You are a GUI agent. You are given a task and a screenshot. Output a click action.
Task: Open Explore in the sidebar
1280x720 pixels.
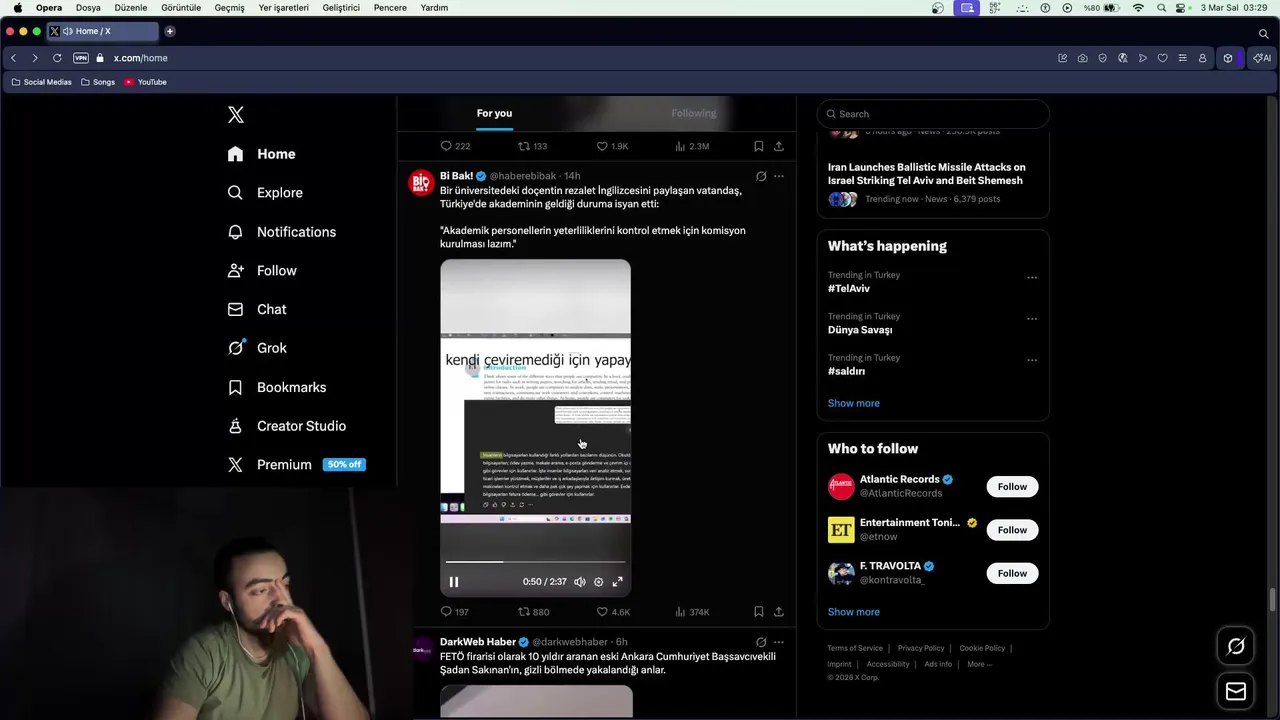[x=265, y=193]
